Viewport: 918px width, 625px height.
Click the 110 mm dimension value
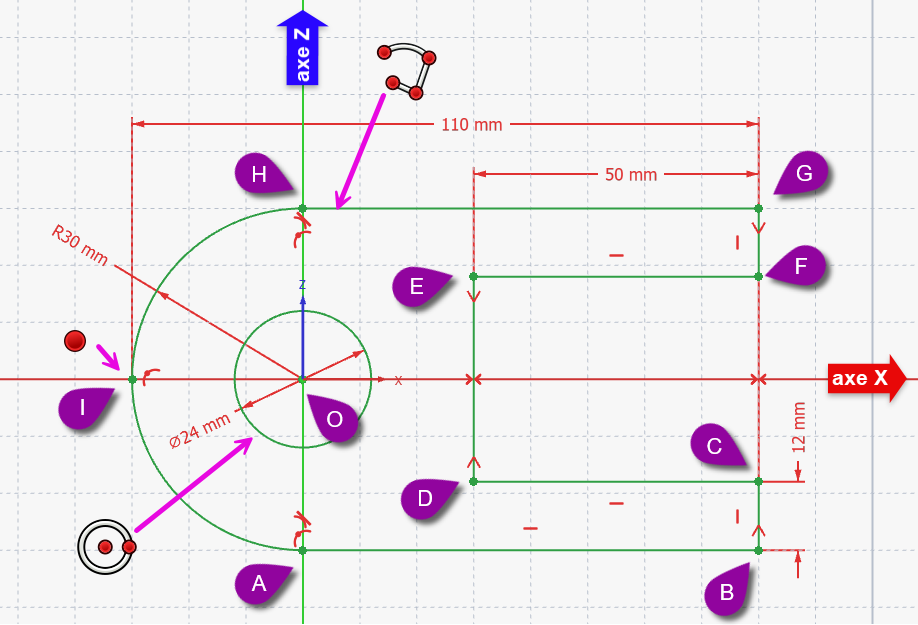[x=472, y=125]
